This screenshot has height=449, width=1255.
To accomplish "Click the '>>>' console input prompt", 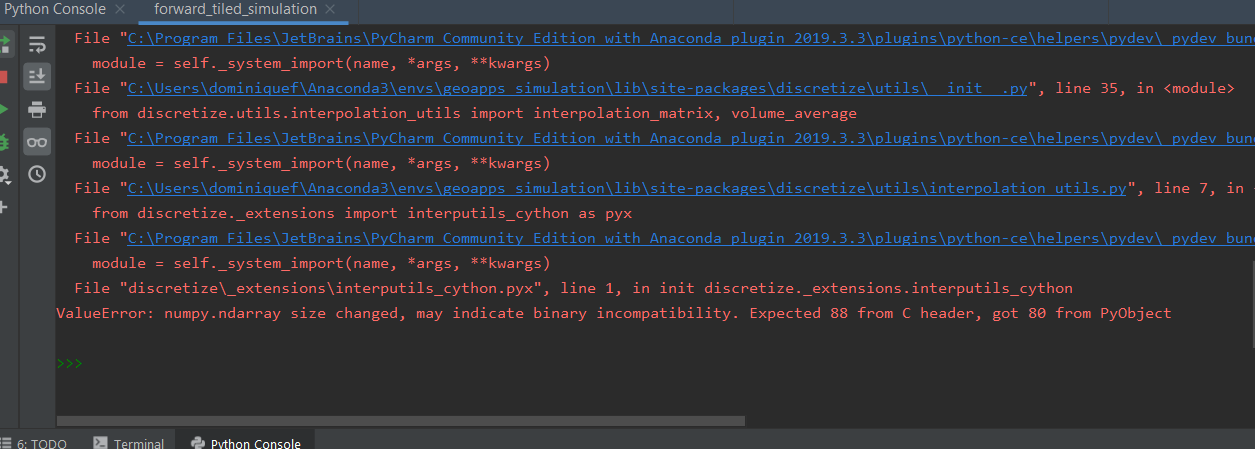I will pos(70,363).
